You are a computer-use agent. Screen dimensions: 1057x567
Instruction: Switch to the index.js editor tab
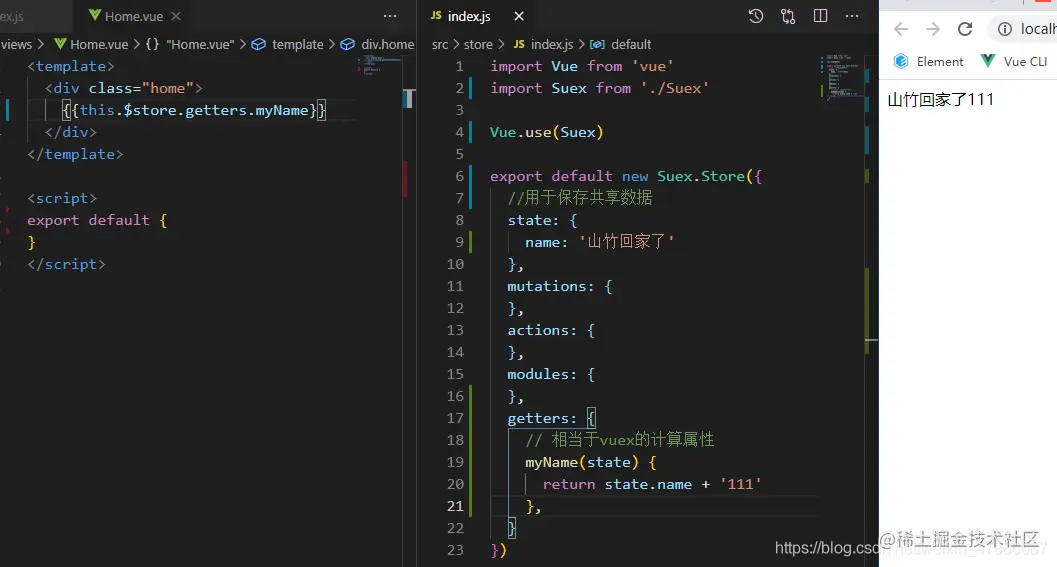469,16
